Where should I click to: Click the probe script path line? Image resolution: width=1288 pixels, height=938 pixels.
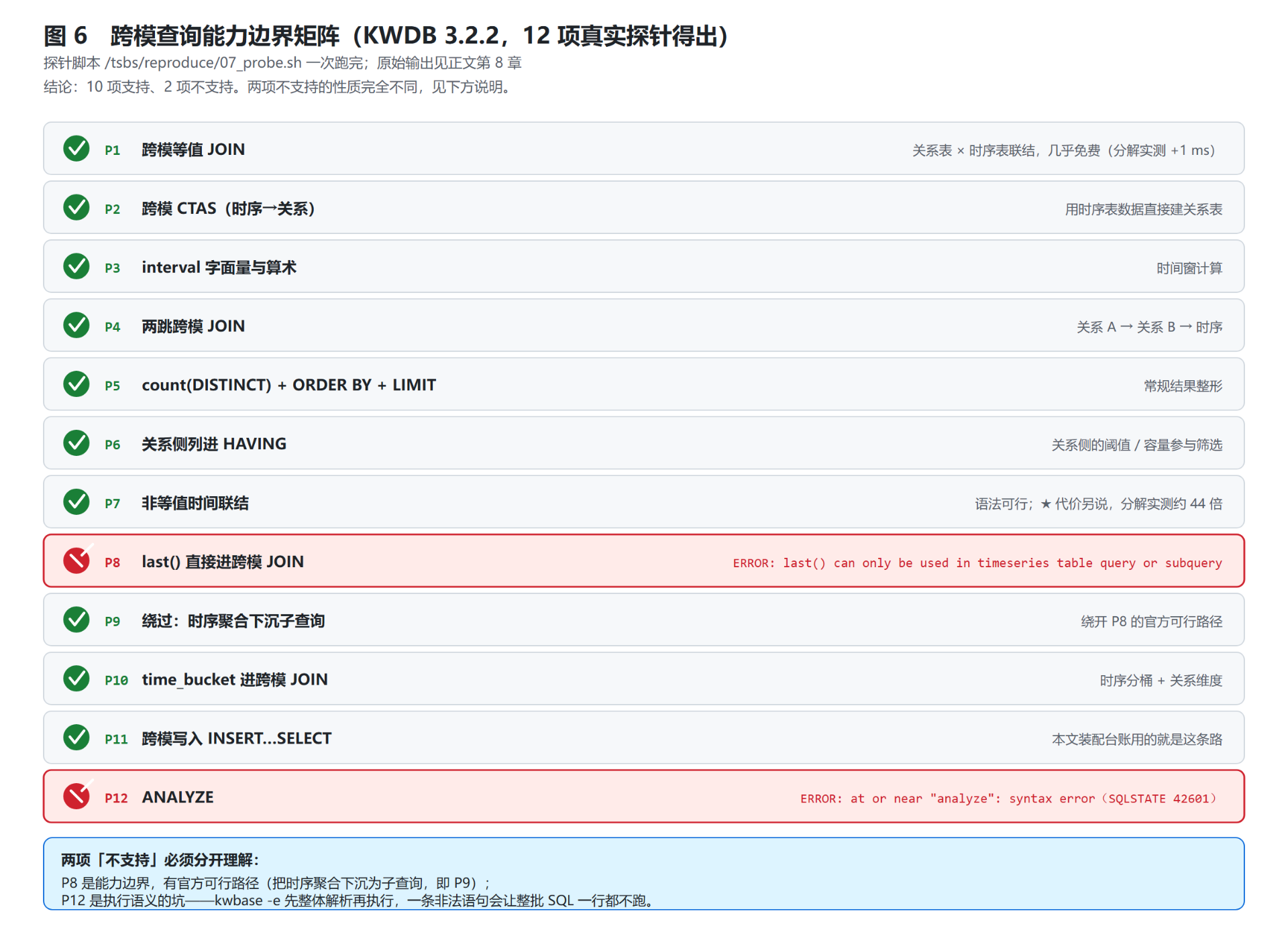pos(282,63)
